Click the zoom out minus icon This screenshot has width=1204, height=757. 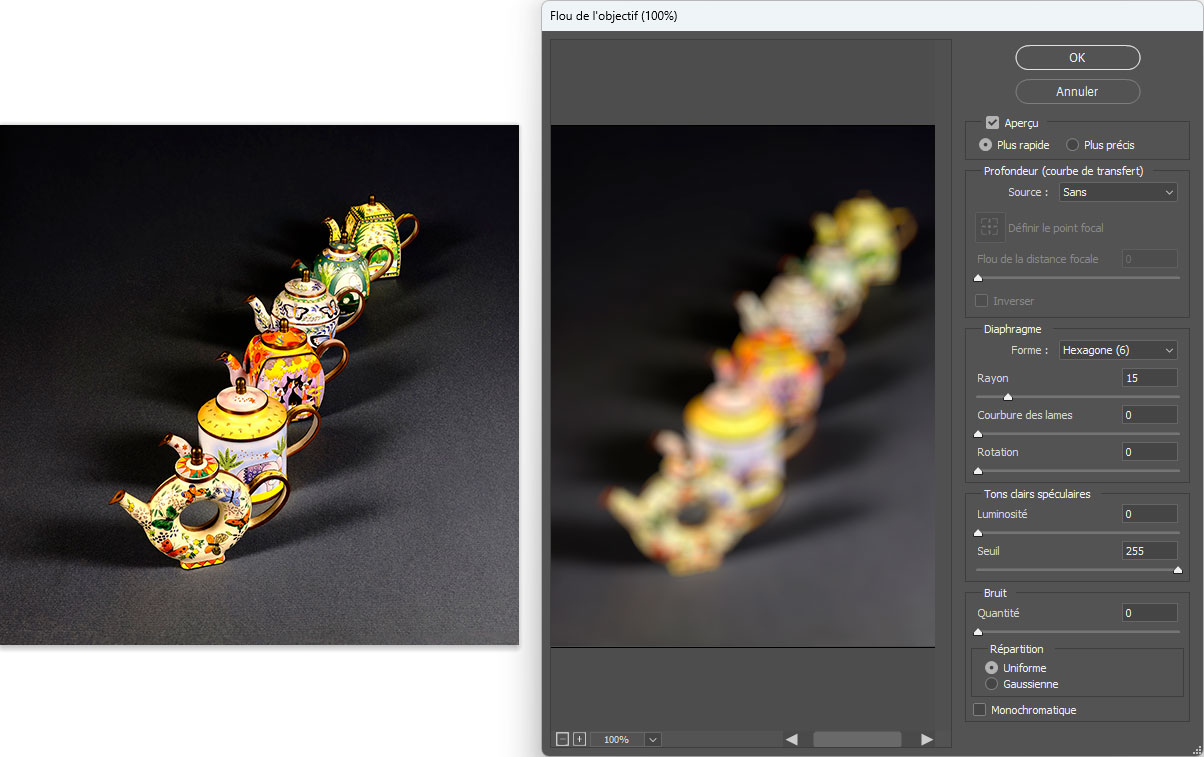pos(562,739)
